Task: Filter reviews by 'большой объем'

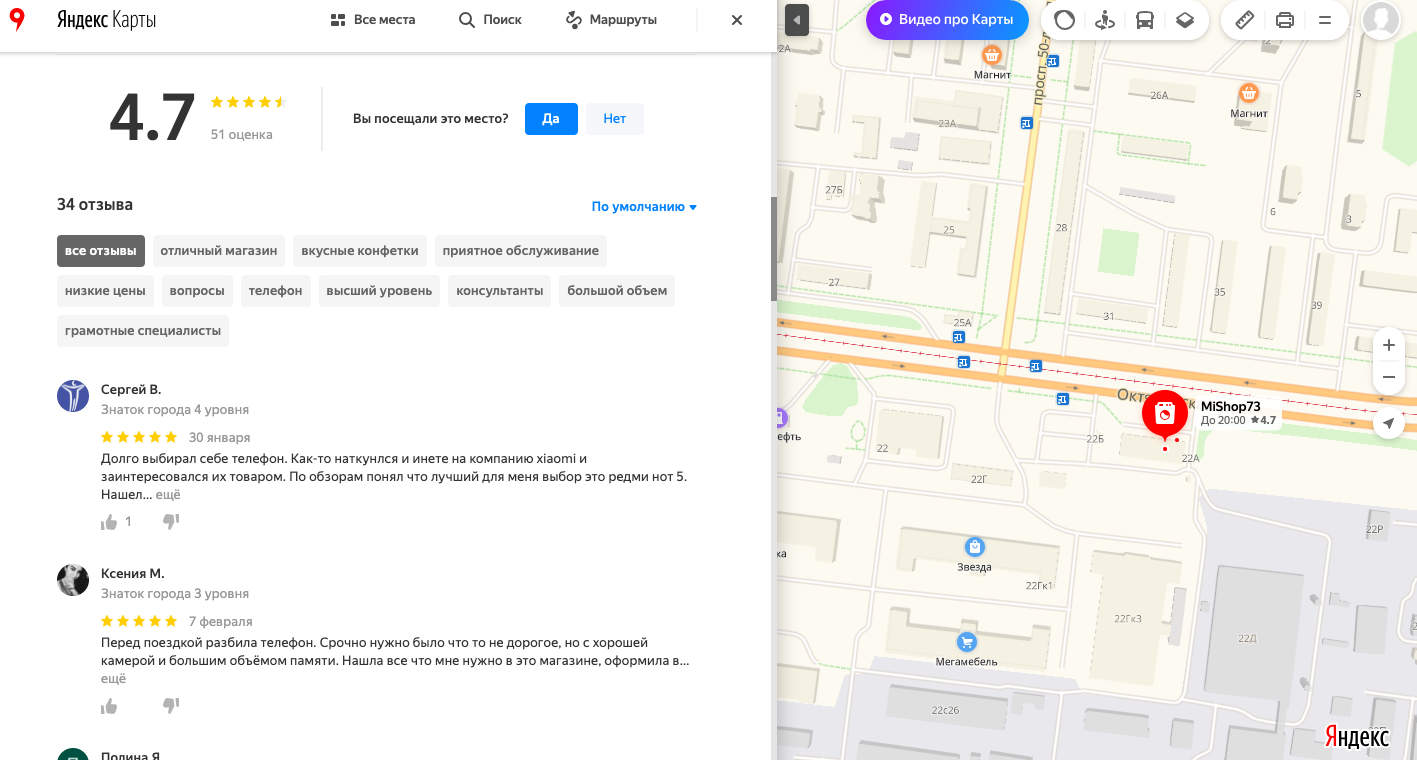Action: pos(617,291)
